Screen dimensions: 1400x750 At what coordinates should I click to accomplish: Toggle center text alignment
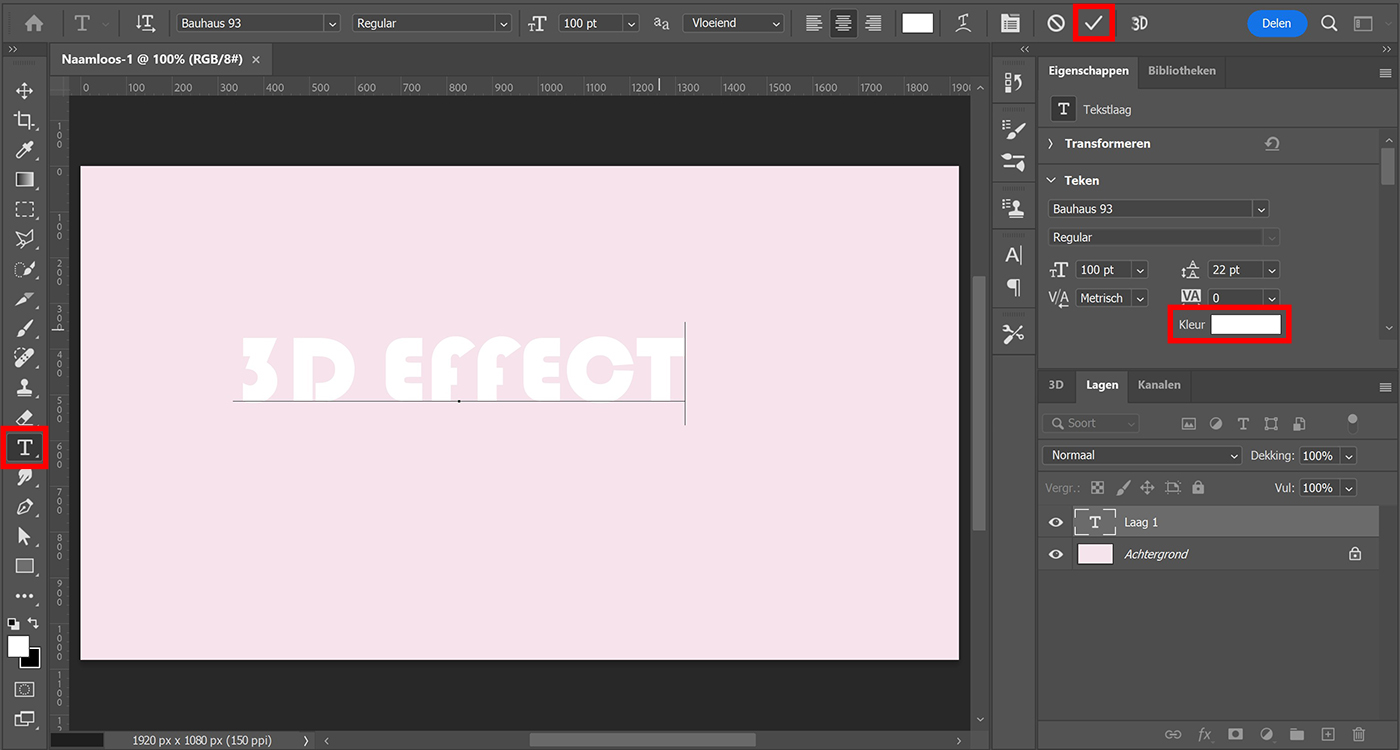tap(843, 23)
